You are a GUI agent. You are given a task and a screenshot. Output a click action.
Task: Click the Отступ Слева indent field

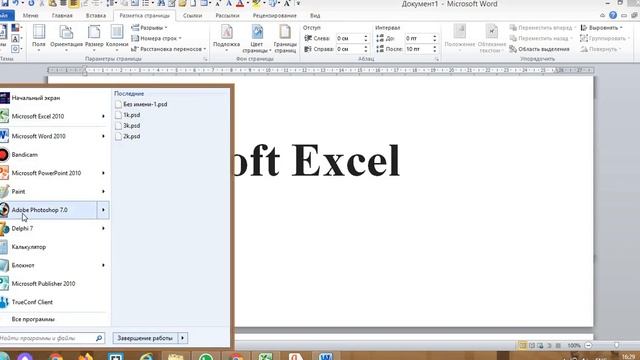[x=349, y=38]
